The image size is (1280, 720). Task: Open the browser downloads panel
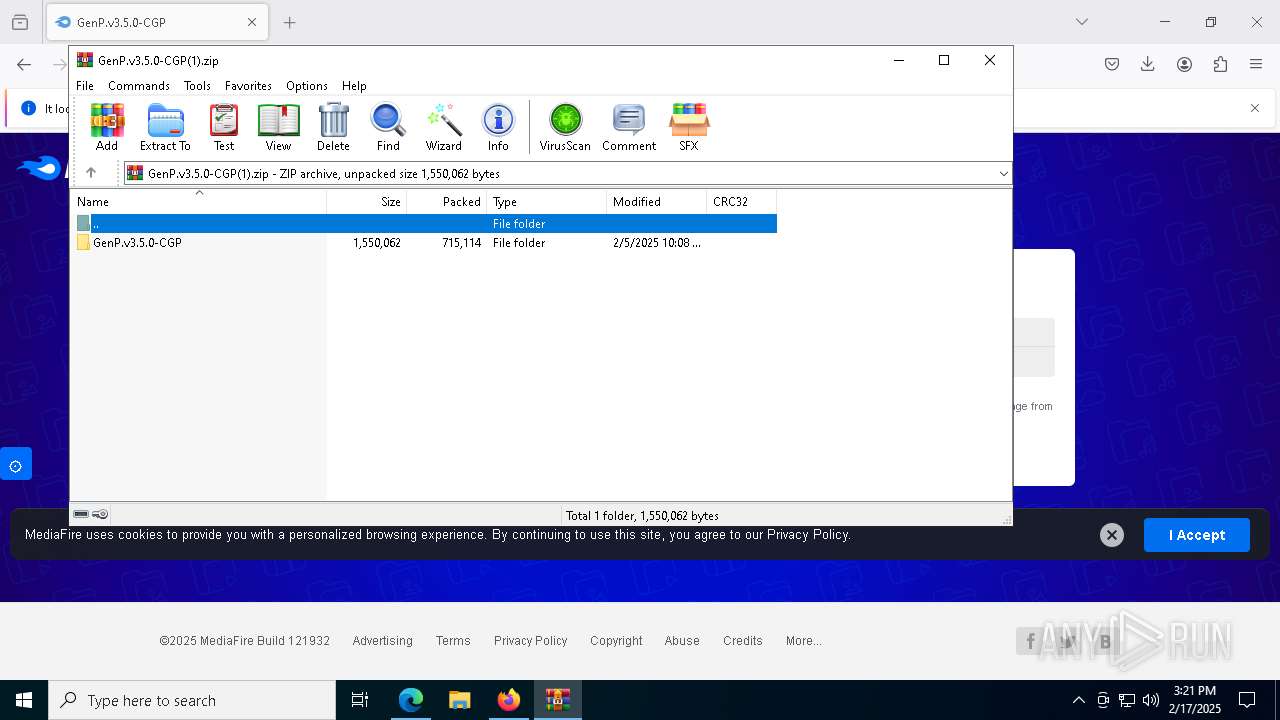point(1148,64)
